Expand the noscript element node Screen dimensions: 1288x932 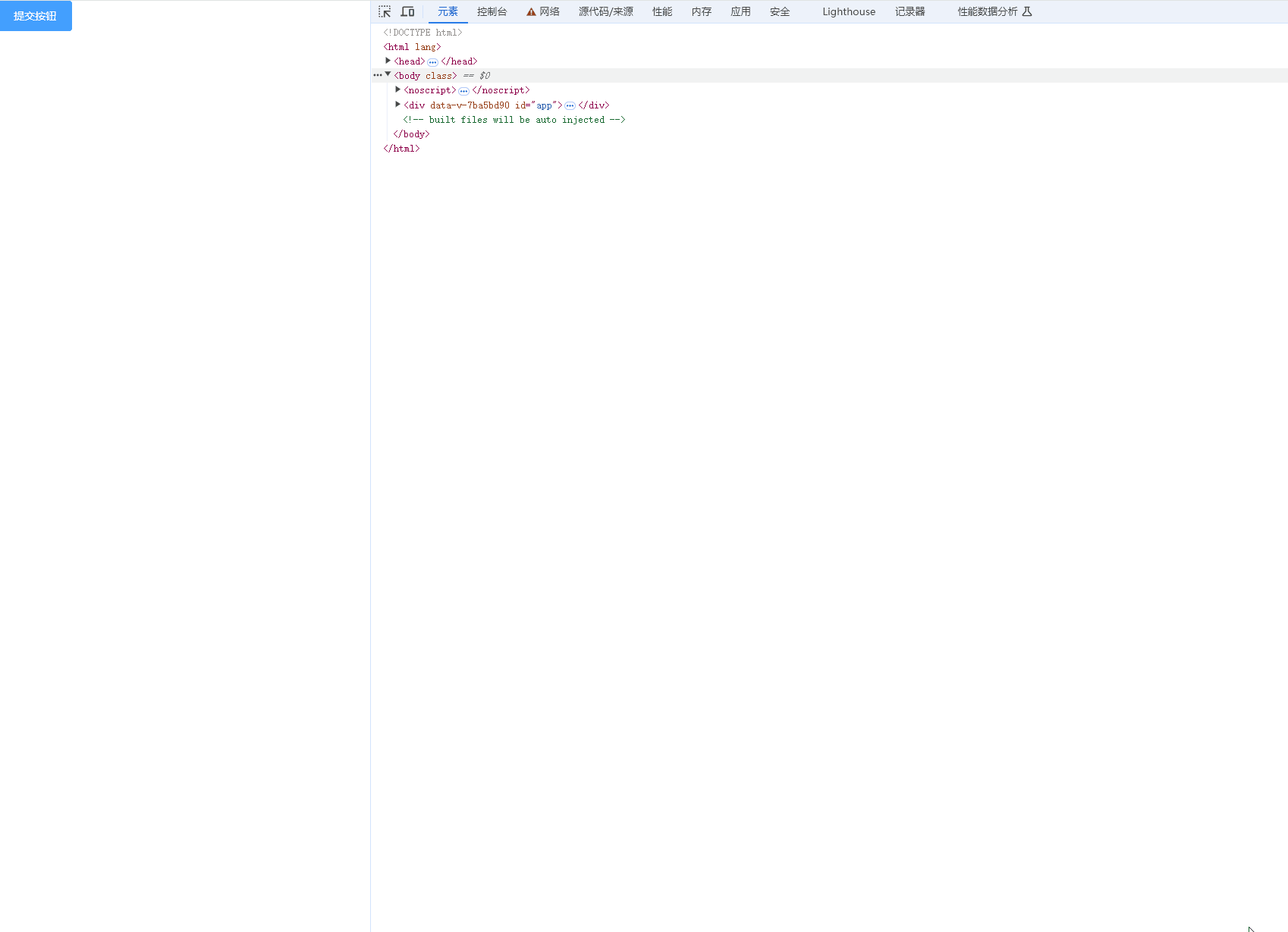coord(397,89)
